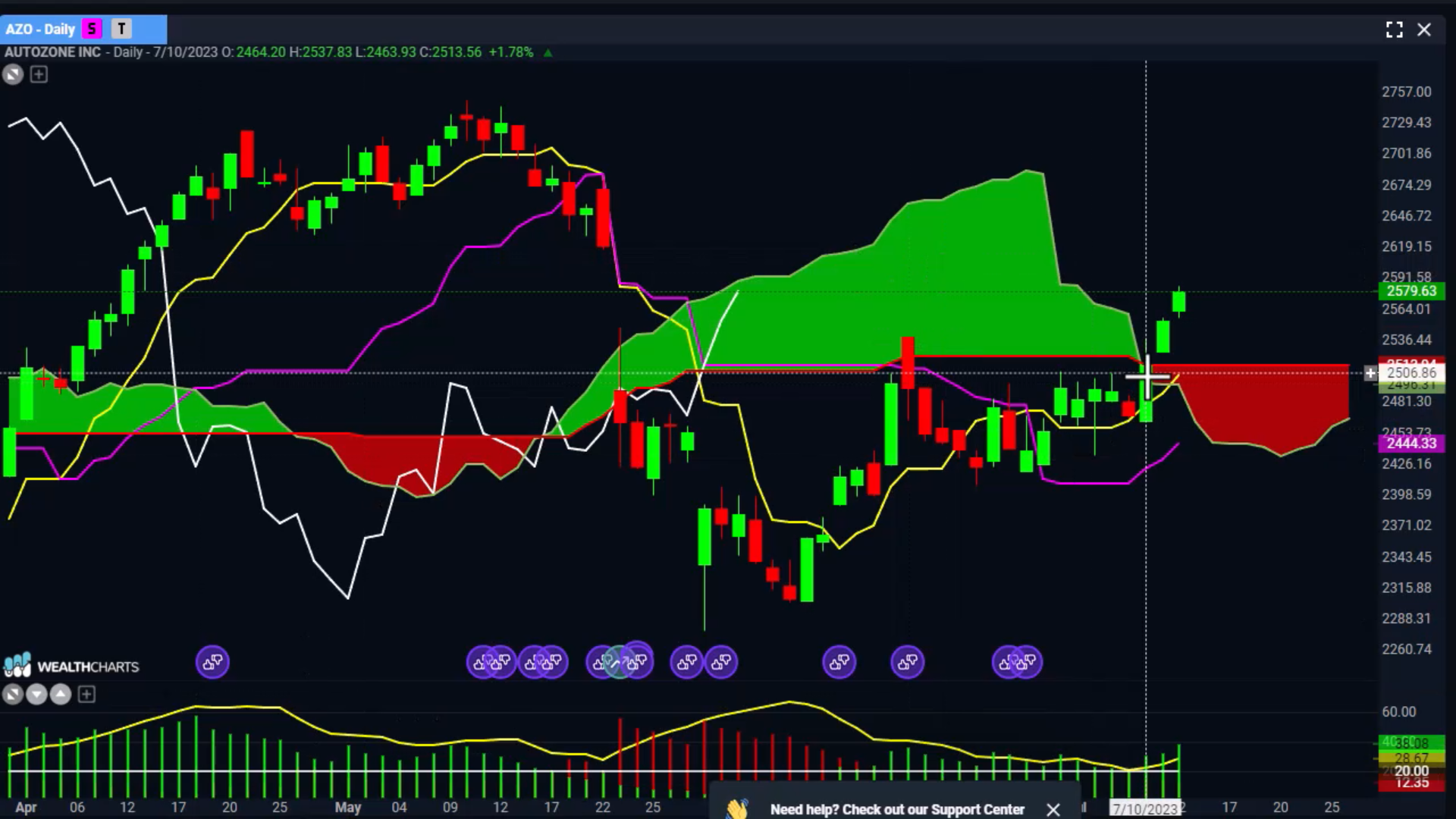The width and height of the screenshot is (1456, 819).
Task: Add an indicator to the lower pane
Action: 86,694
